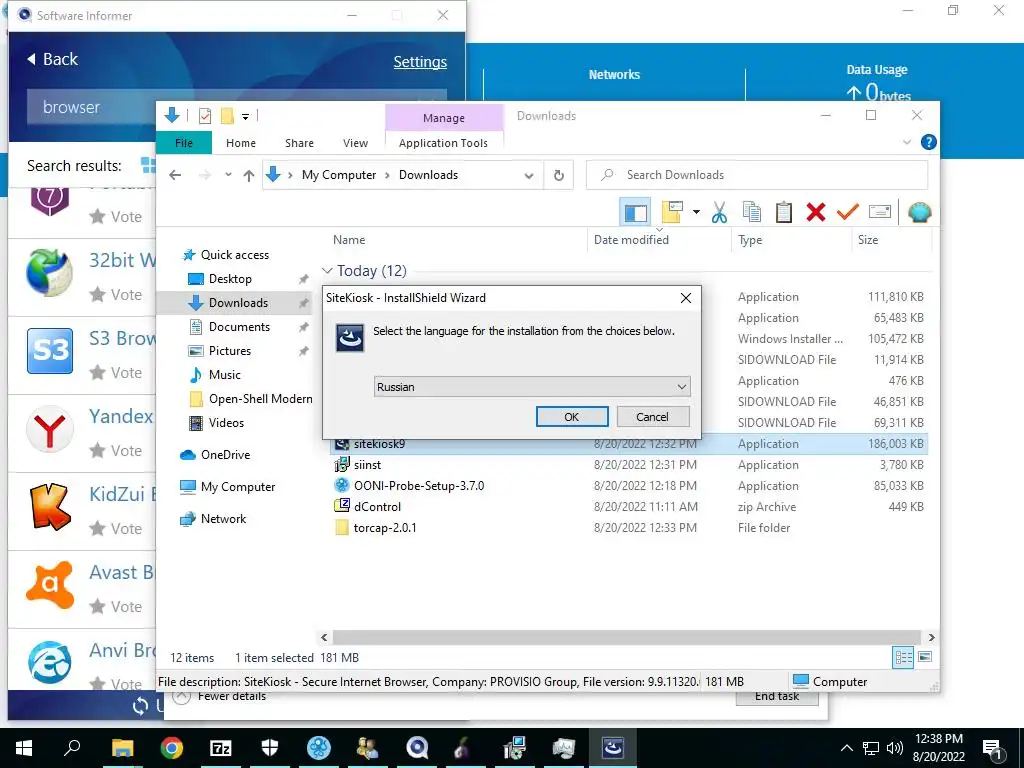Select the torcap-2.0.1 folder
Viewport: 1024px width, 768px height.
[385, 528]
